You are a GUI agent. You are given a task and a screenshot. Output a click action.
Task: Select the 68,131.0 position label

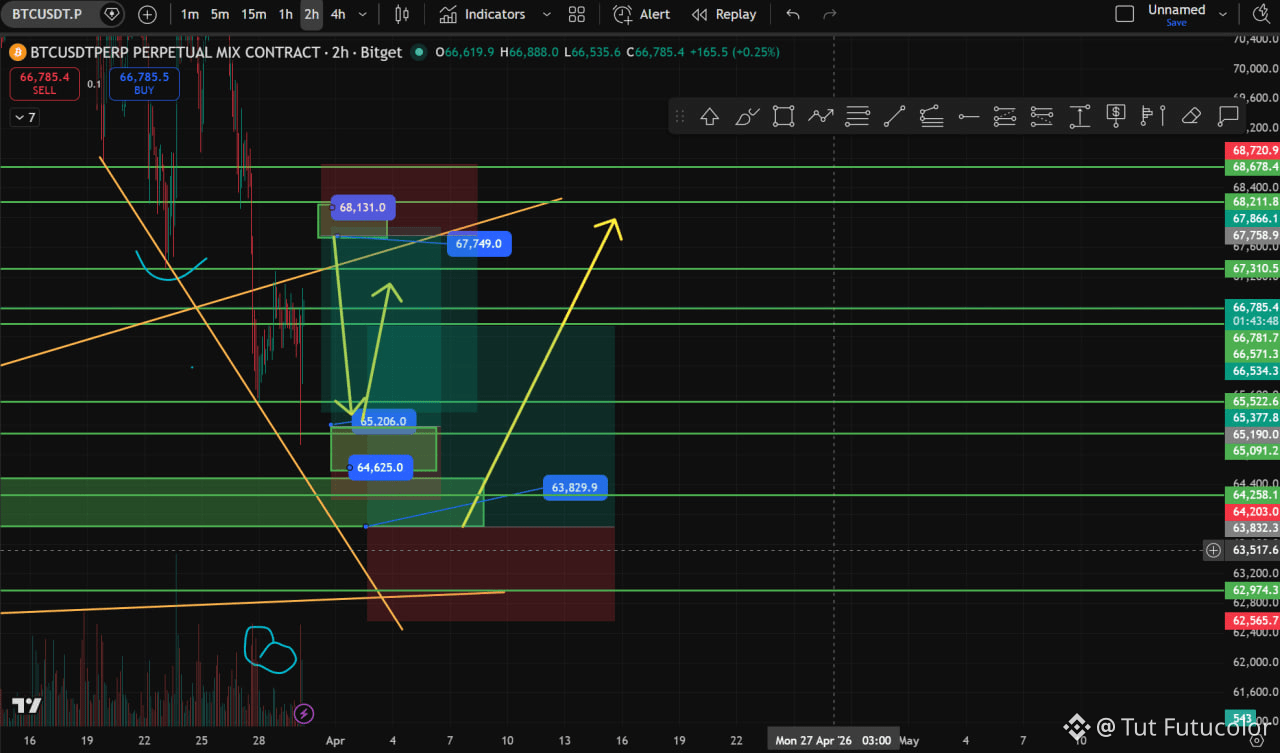pyautogui.click(x=362, y=208)
